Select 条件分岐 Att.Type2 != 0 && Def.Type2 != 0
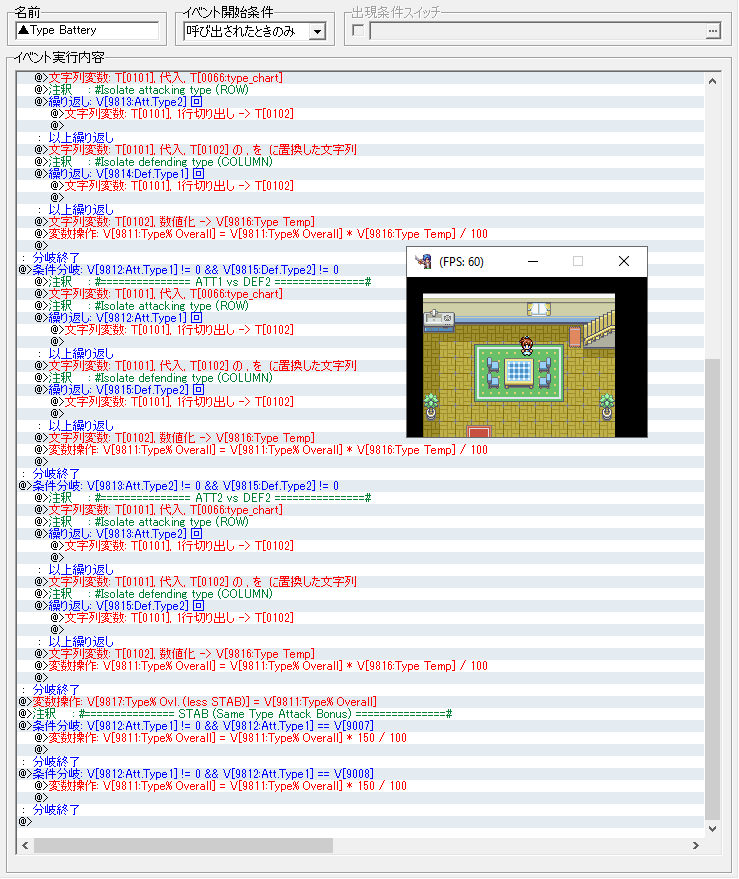Screen dimensions: 739x879 coord(361,486)
